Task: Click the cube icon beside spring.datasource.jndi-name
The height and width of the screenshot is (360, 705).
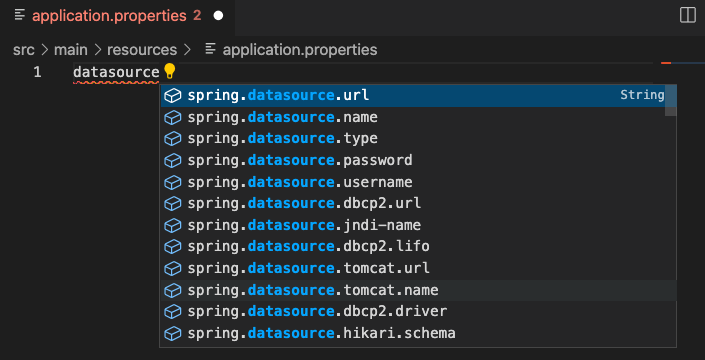Action: point(173,226)
